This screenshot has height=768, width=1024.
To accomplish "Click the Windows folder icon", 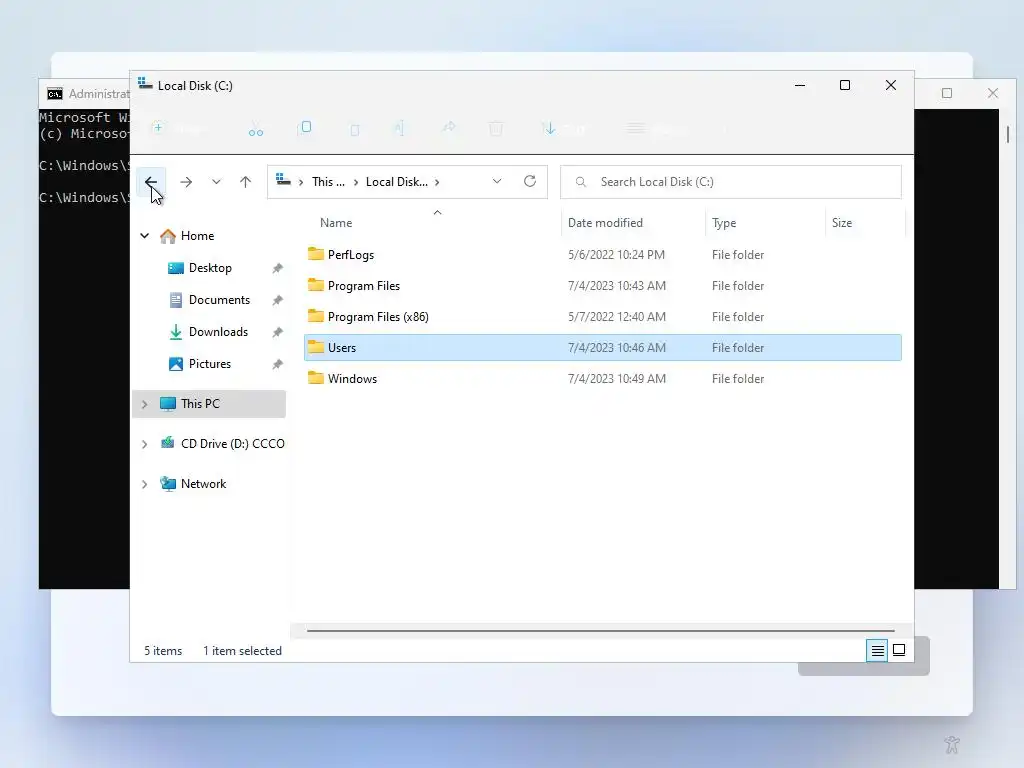I will [316, 377].
